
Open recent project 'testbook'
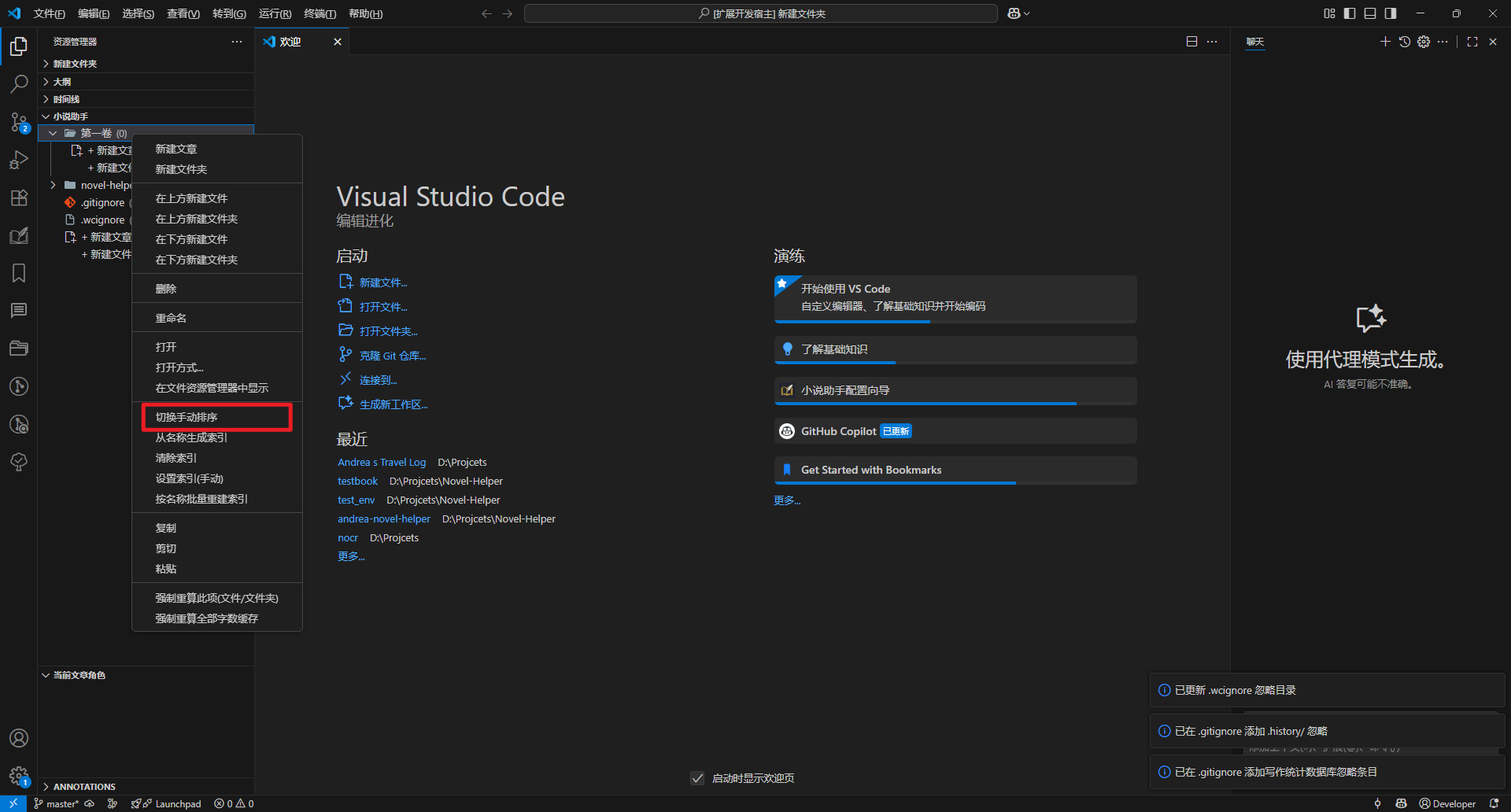(x=357, y=482)
